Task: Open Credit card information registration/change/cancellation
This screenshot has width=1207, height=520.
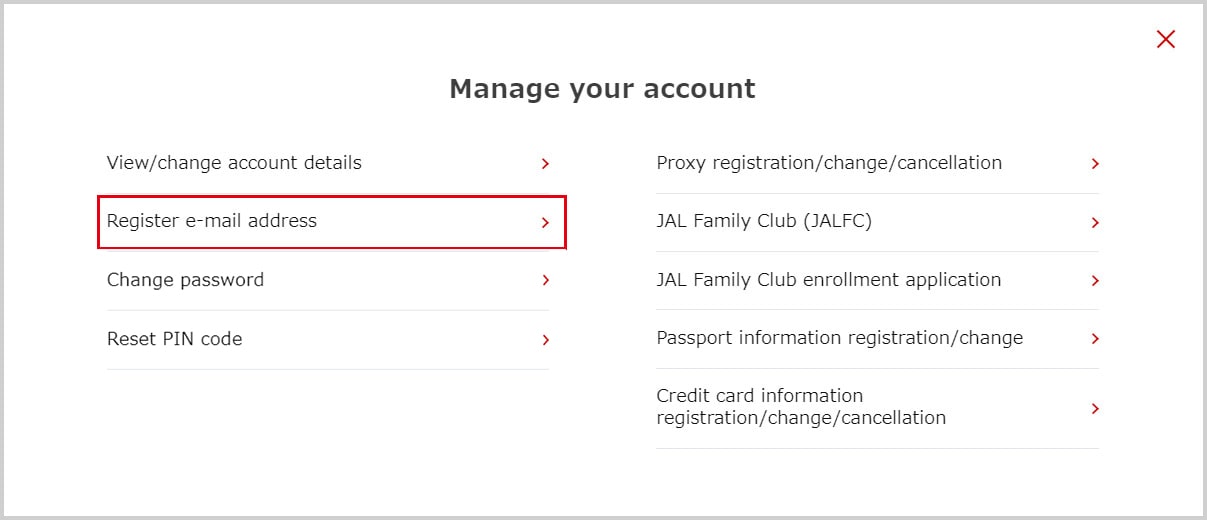Action: [x=800, y=407]
